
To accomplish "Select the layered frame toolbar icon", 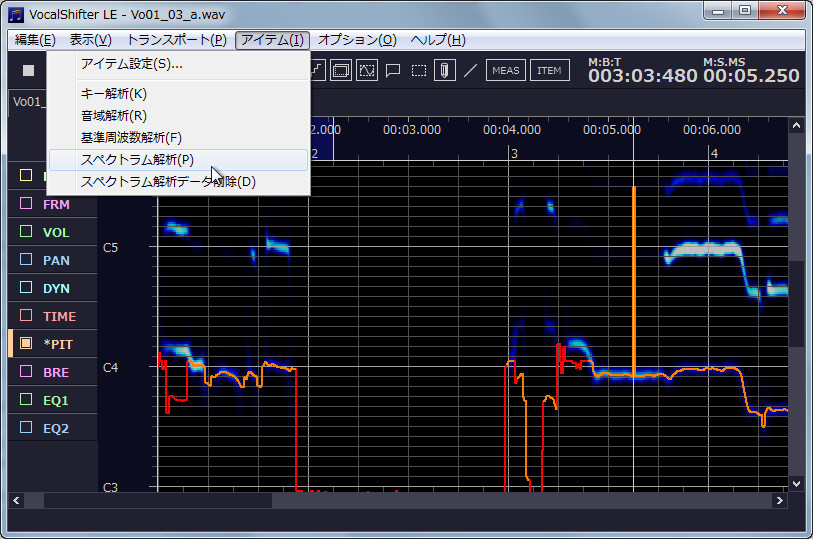I will (x=341, y=70).
